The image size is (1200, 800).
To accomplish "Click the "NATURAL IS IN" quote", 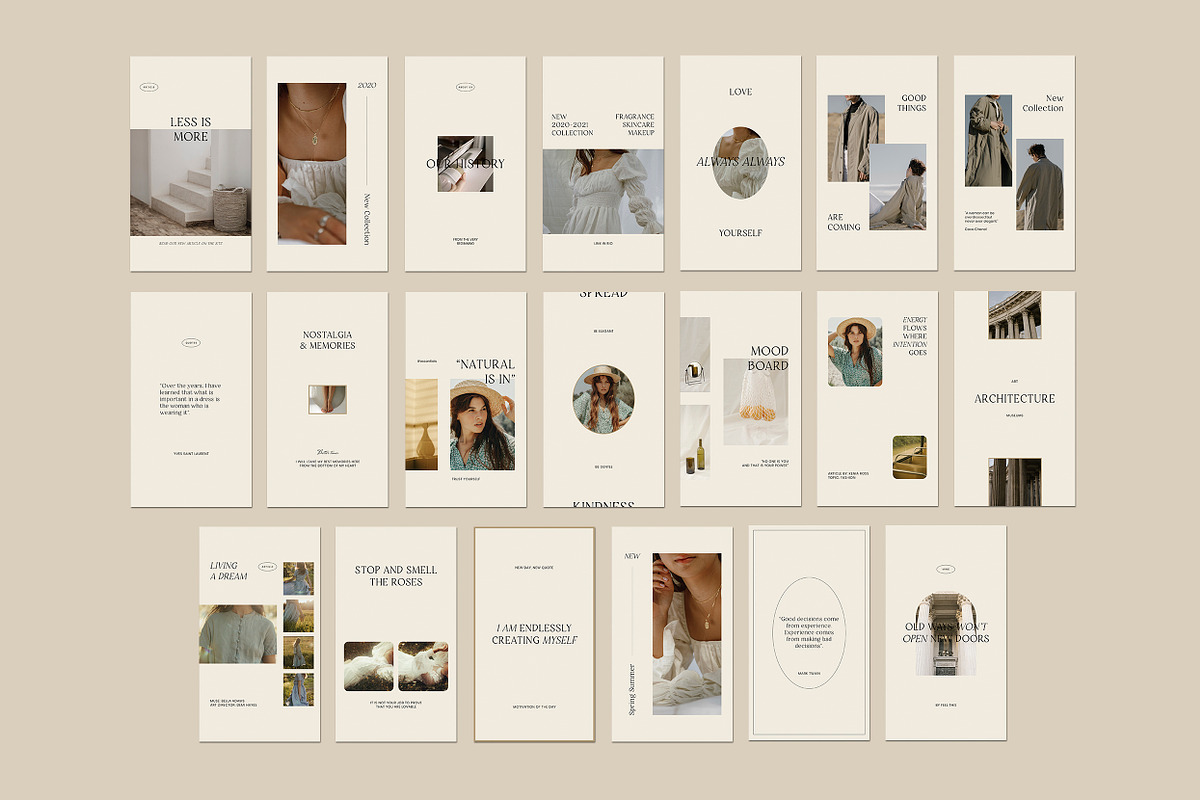I will (485, 371).
